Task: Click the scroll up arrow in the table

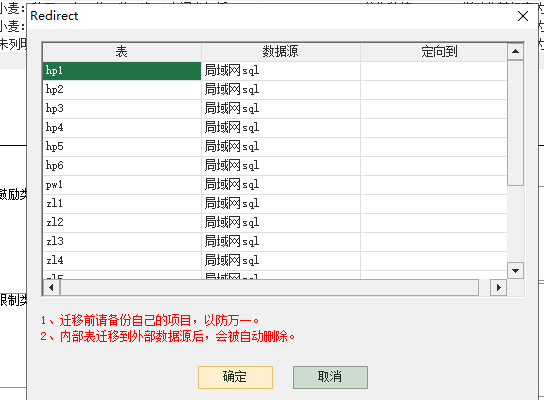Action: (x=515, y=52)
